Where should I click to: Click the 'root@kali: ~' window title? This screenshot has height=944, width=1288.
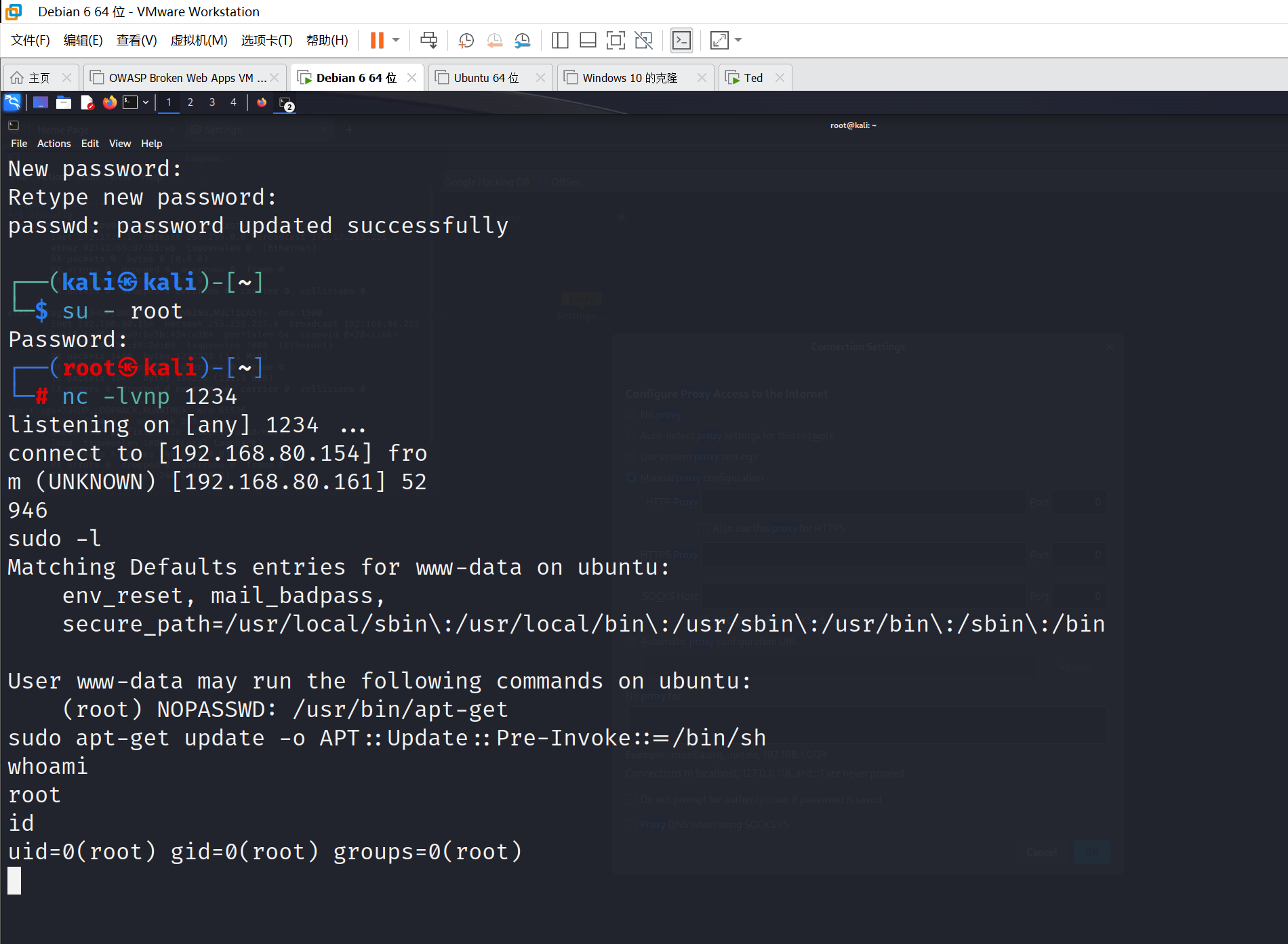coord(853,125)
